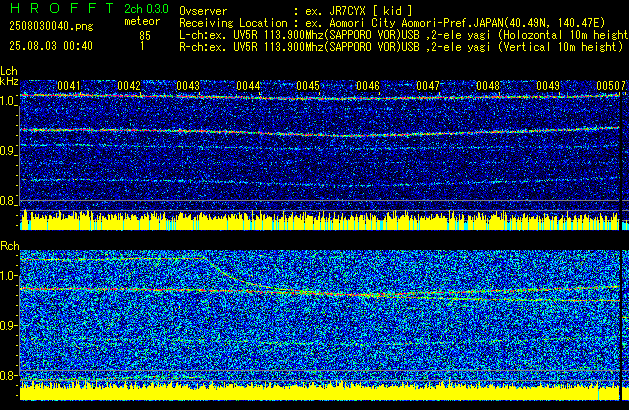Select the 'Receiving Location' Aomori City line
The height and width of the screenshot is (410, 629).
[392, 23]
